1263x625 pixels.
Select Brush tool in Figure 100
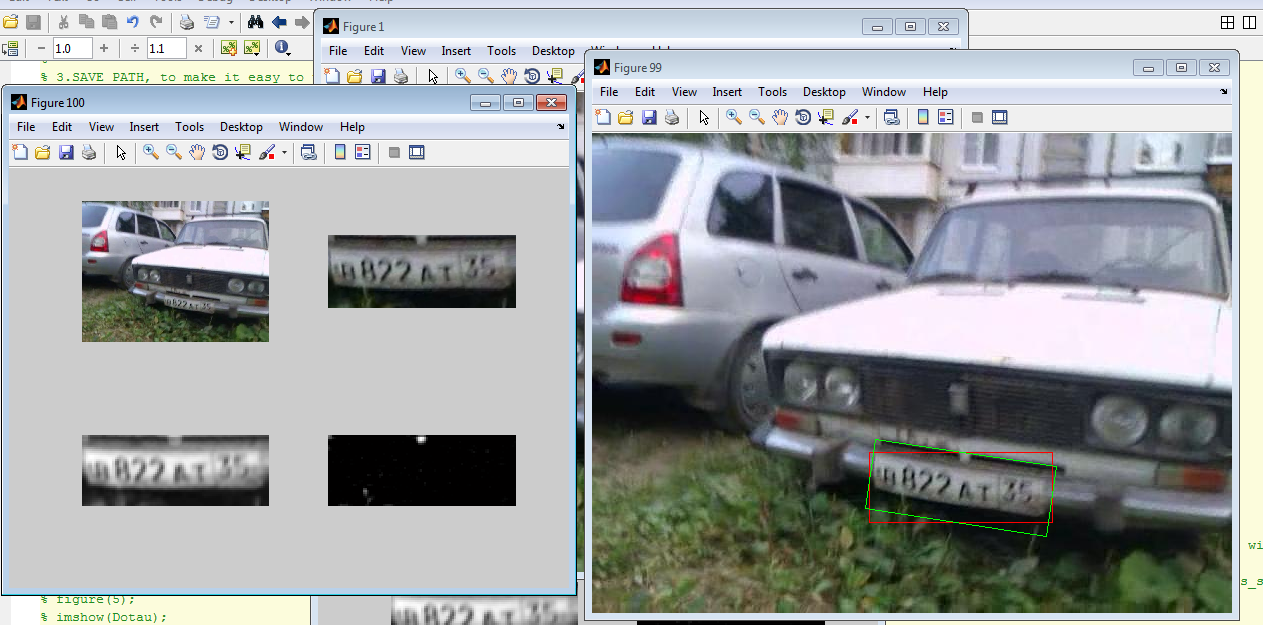point(267,153)
